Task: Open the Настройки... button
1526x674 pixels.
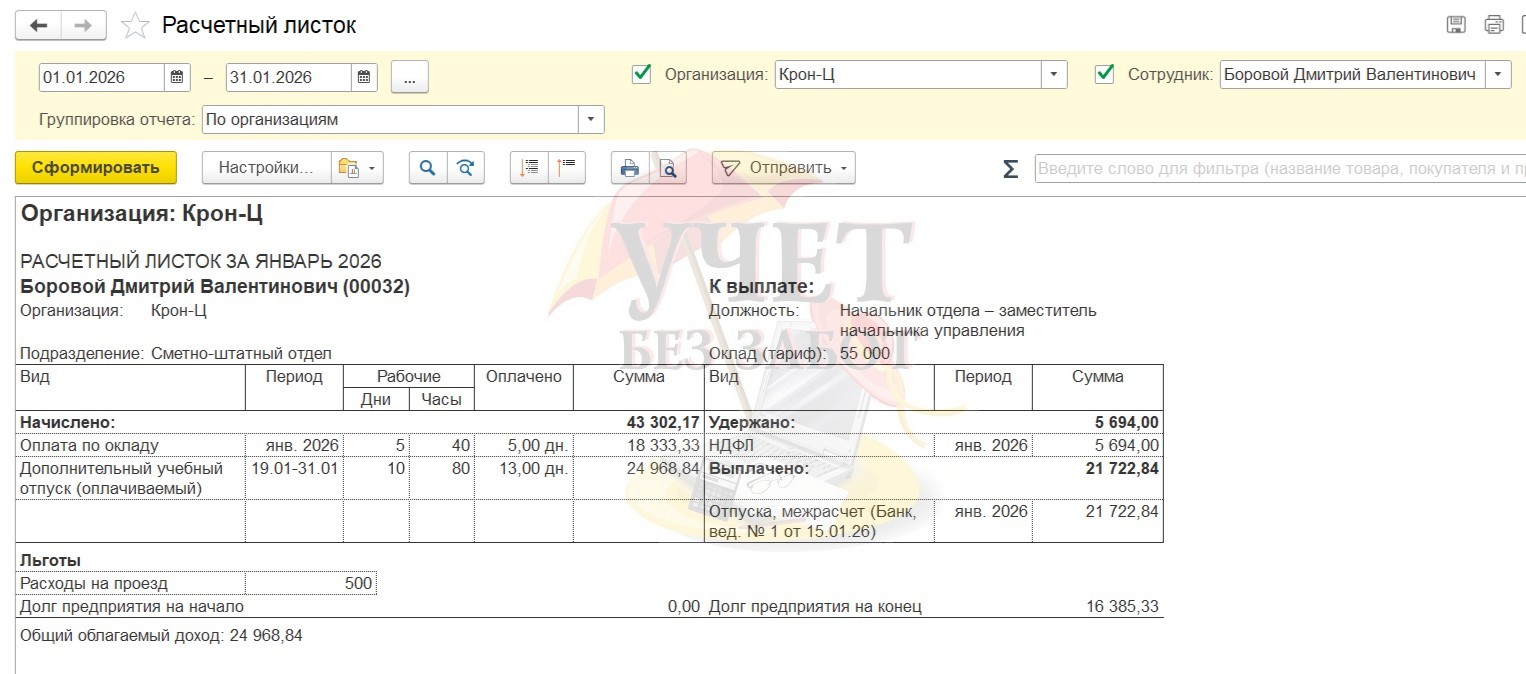Action: 266,168
